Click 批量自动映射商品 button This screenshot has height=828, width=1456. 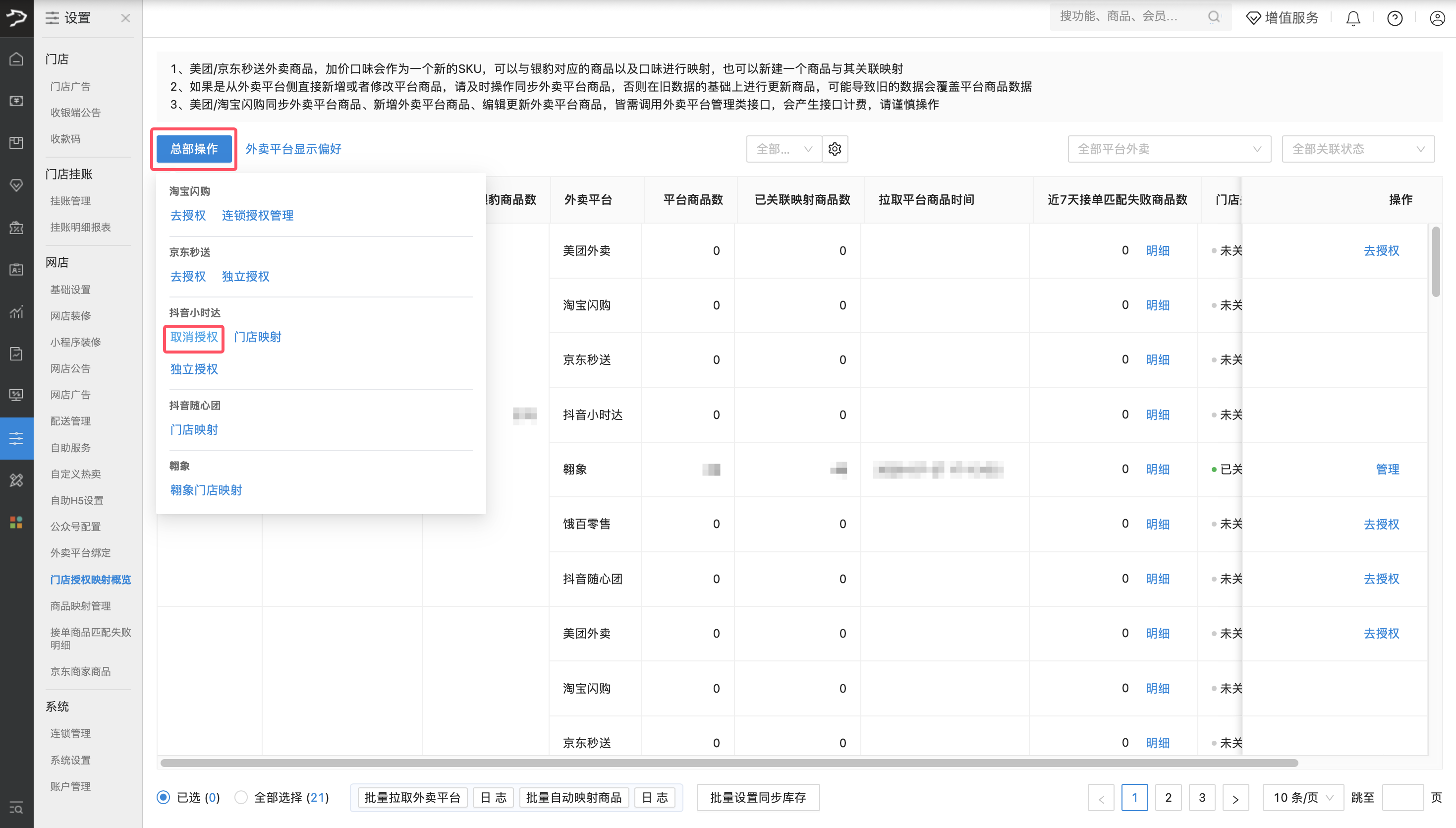point(573,797)
